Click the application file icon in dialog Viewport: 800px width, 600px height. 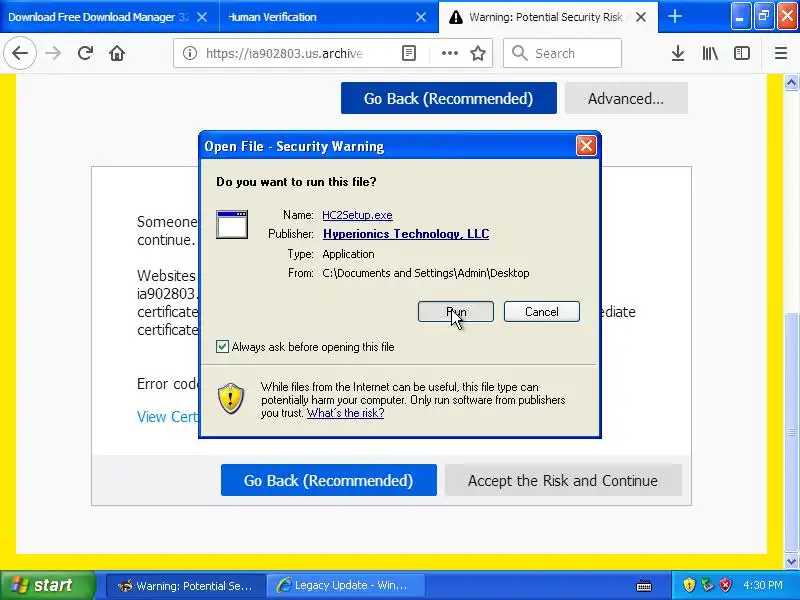(x=232, y=224)
